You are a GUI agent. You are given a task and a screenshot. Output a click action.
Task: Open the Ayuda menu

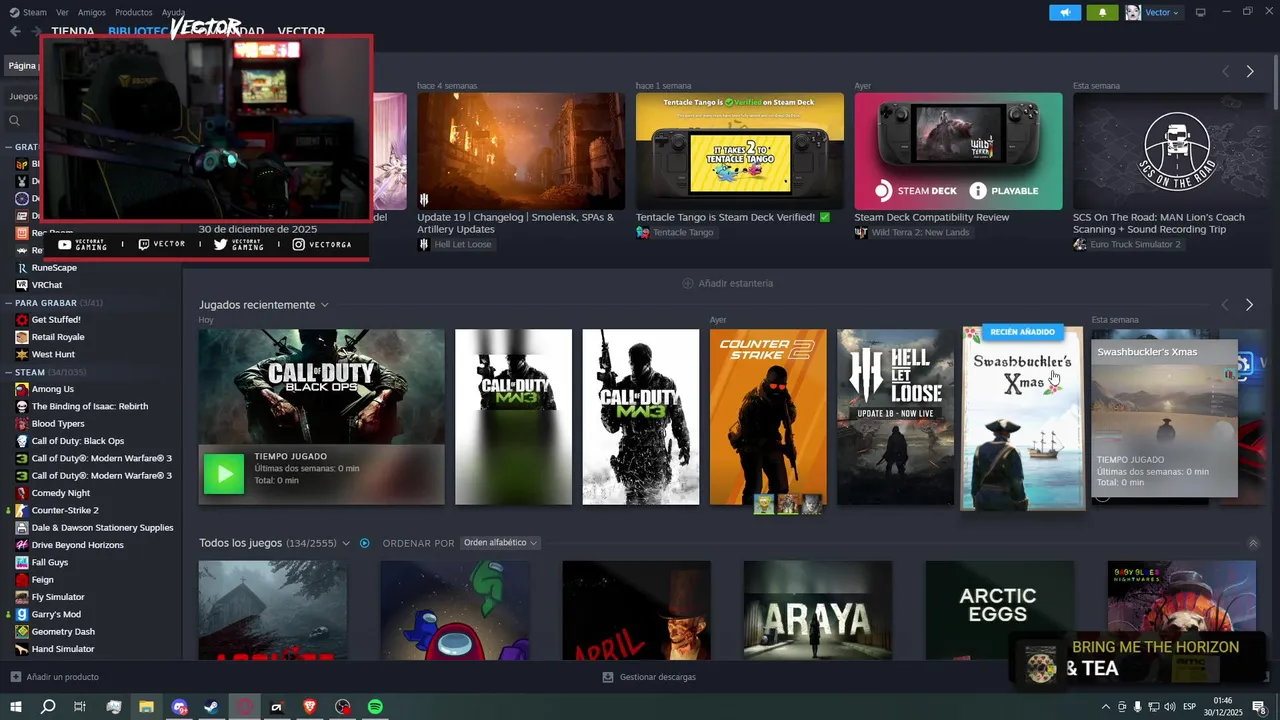(x=174, y=12)
